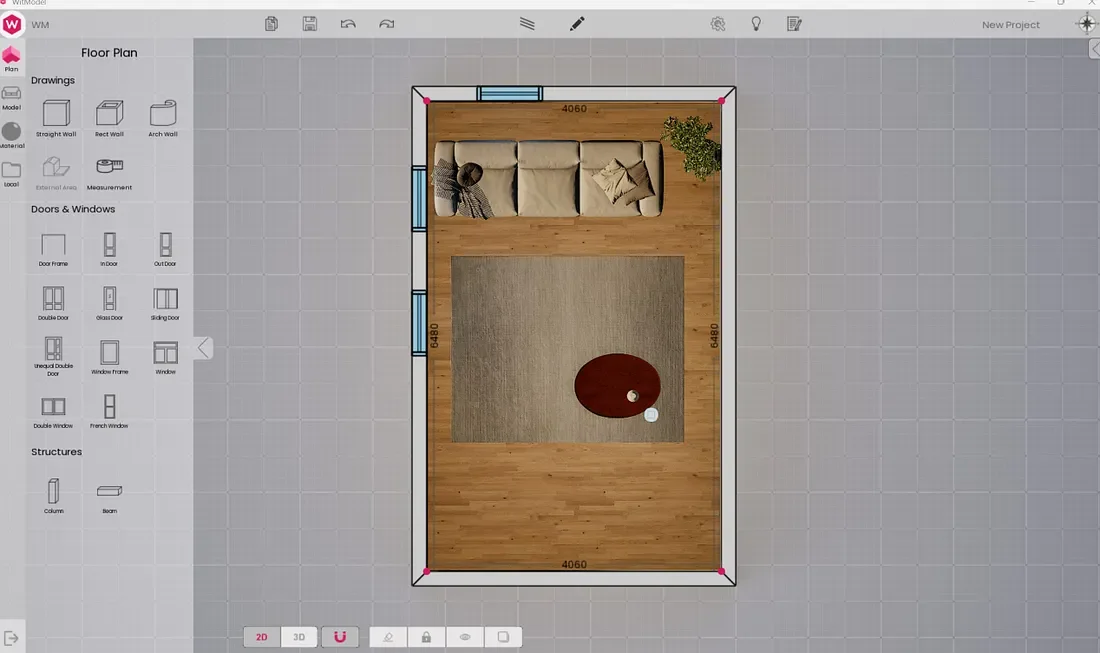Save the project with the floppy disk icon

(x=309, y=24)
